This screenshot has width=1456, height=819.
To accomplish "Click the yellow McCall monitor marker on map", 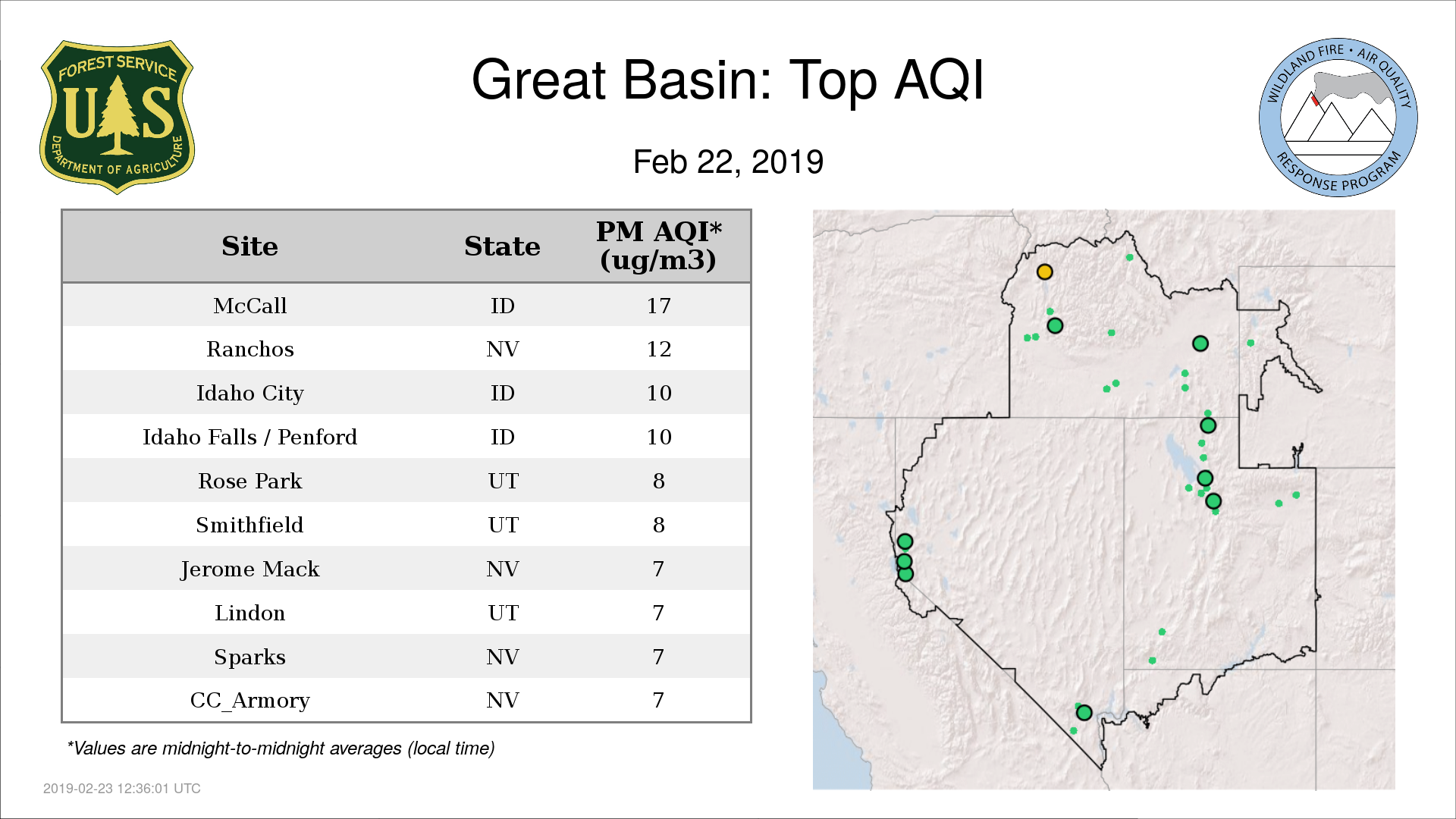I will tap(1044, 271).
